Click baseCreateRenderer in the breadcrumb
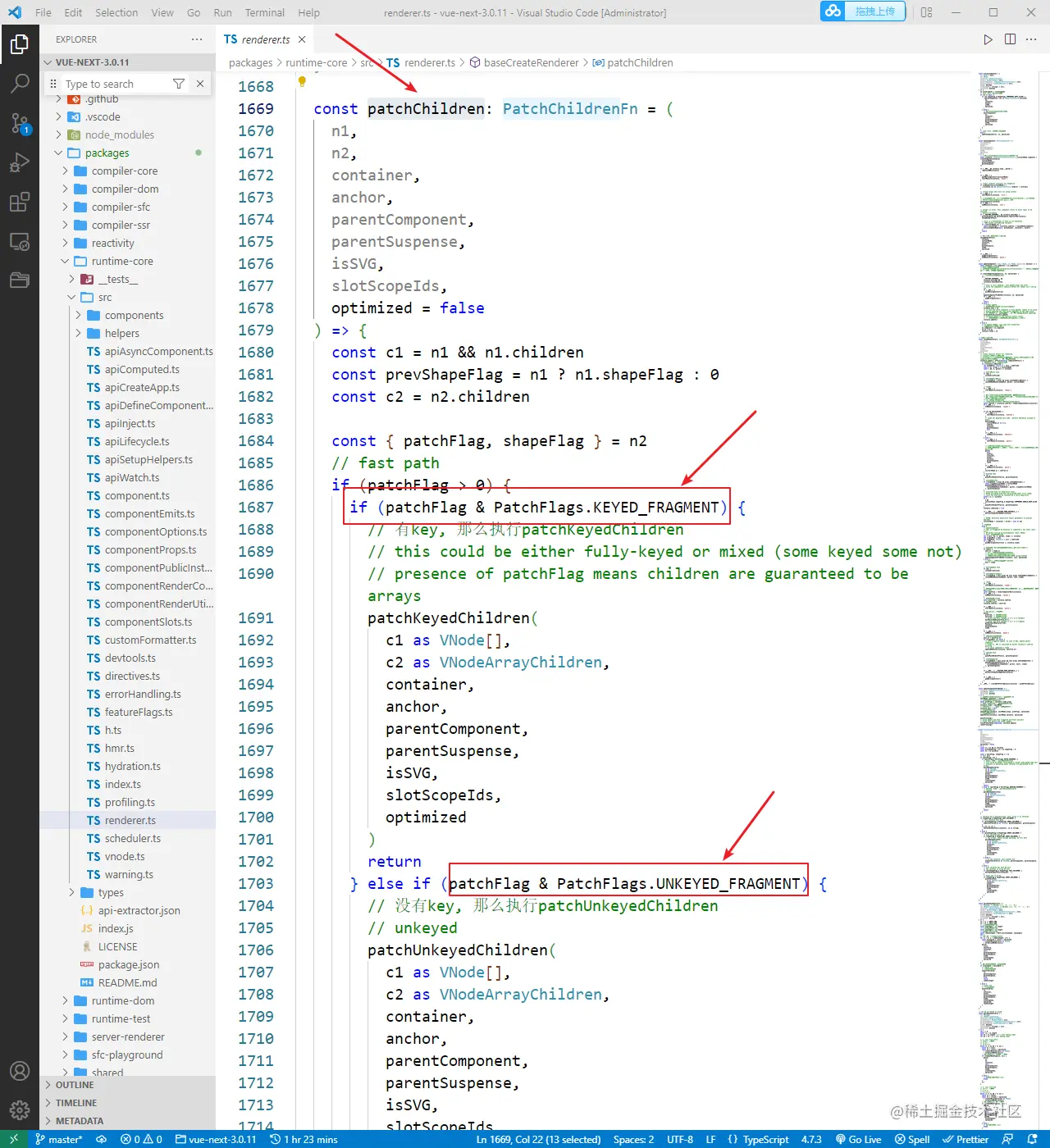The width and height of the screenshot is (1050, 1148). [x=531, y=62]
